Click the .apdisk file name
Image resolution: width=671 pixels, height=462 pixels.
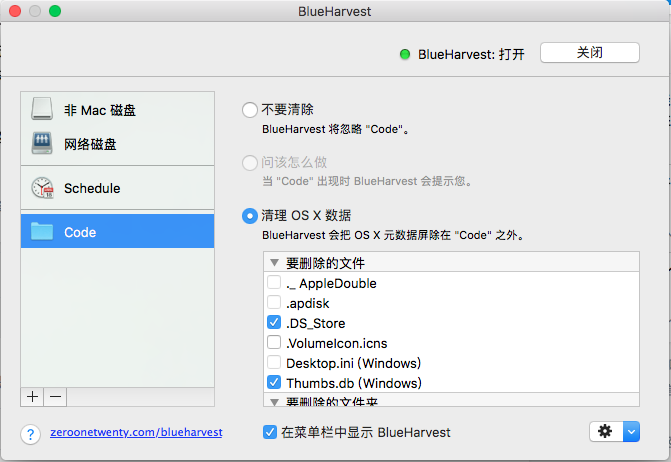307,303
